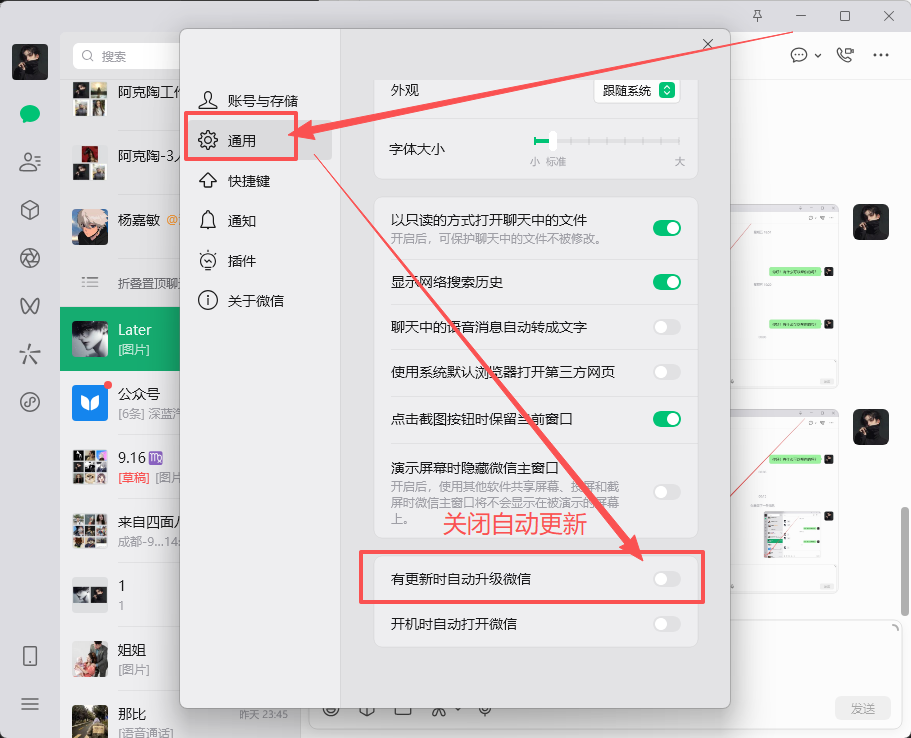Toggle 演示屏幕时隐藏微信主窗口 switch
The width and height of the screenshot is (911, 738).
point(666,492)
